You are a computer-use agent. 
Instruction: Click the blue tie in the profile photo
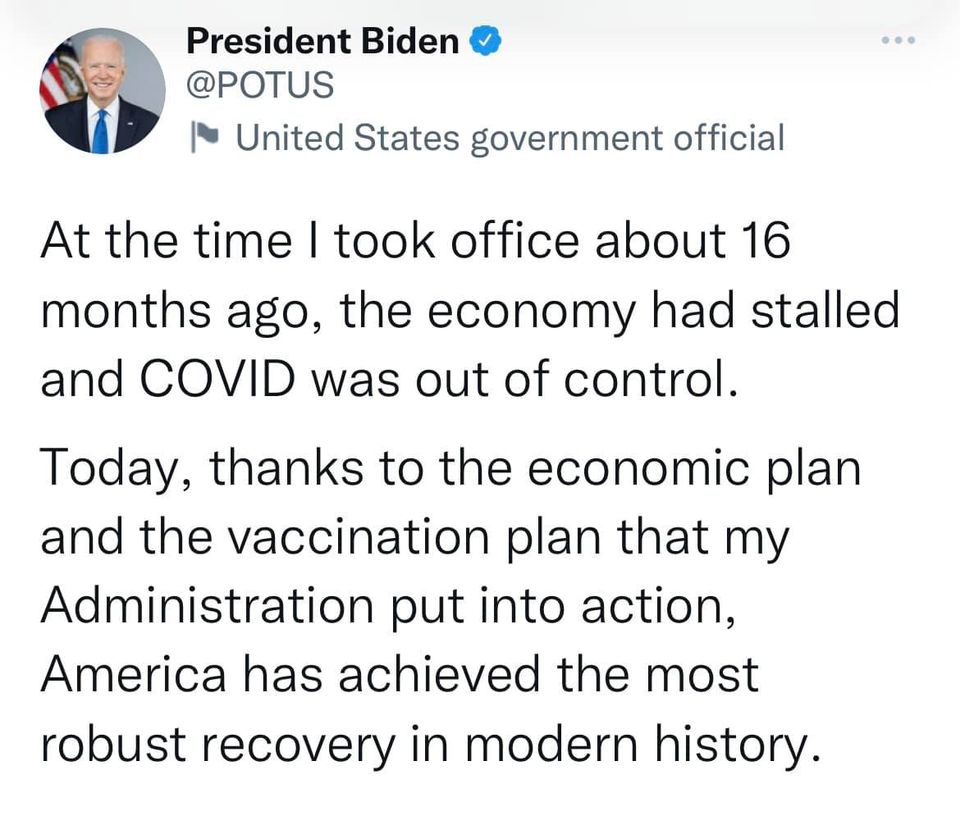(100, 132)
